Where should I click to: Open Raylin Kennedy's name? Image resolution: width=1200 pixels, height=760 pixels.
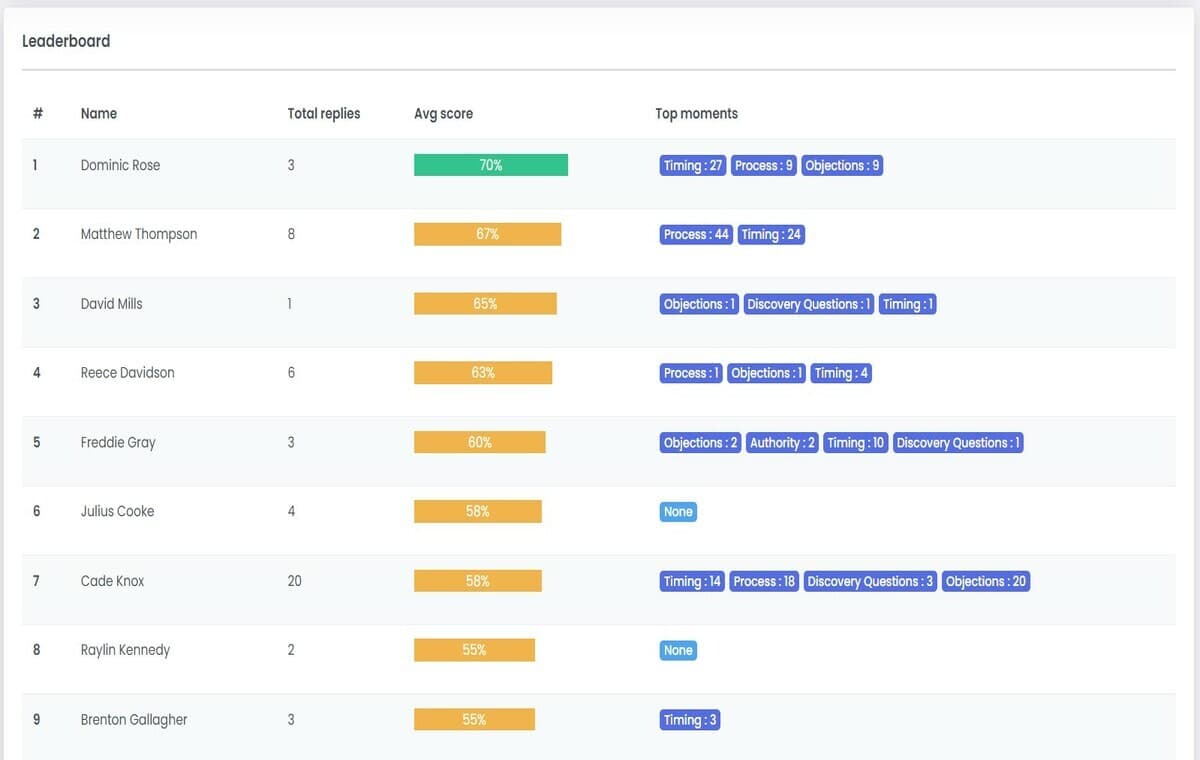125,650
